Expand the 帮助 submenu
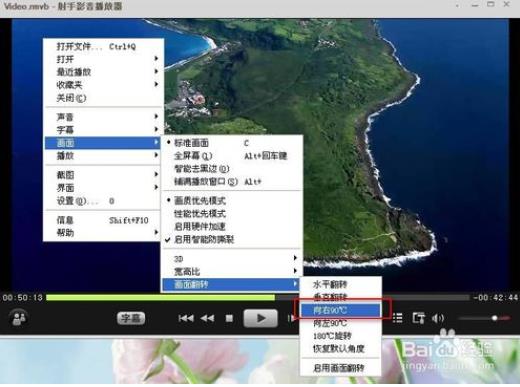The image size is (520, 387). point(104,233)
